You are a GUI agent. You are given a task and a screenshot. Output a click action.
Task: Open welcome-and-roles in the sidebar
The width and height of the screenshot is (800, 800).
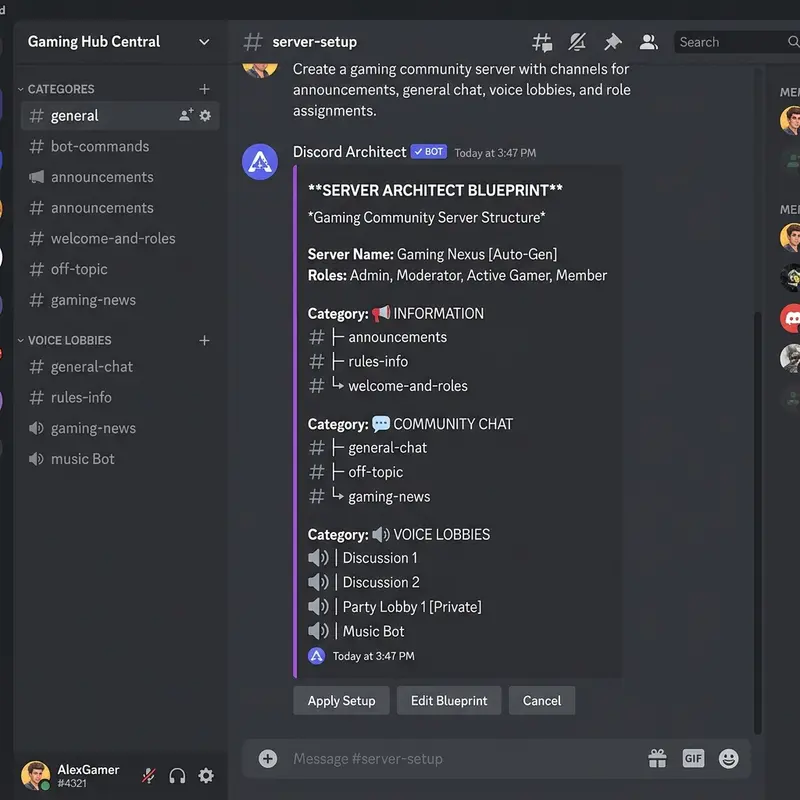click(x=120, y=238)
